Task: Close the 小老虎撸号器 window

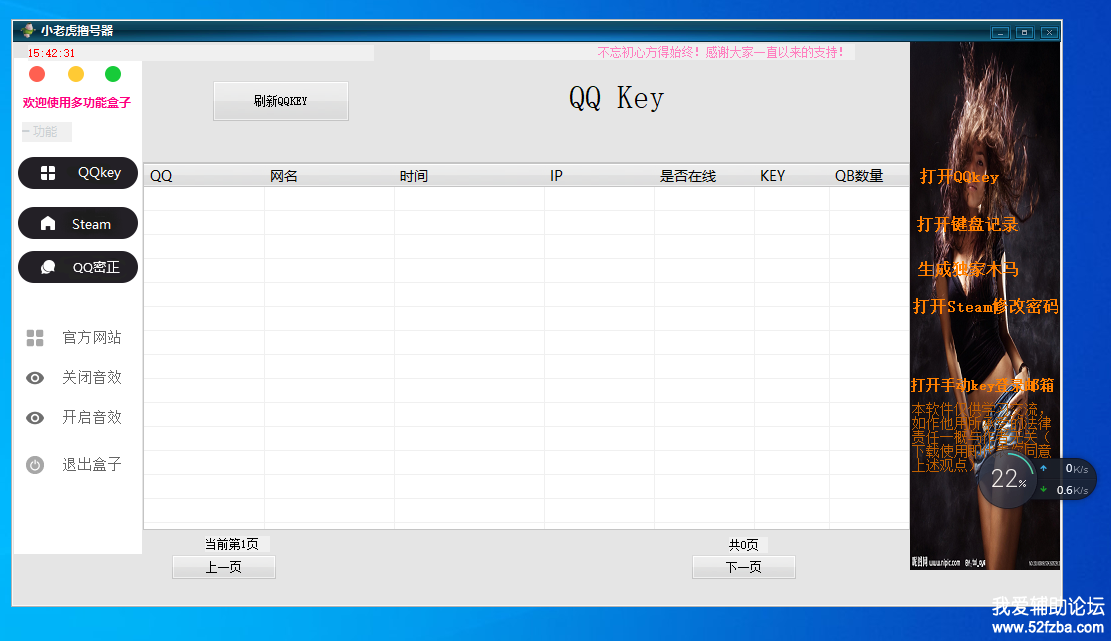Action: coord(1049,33)
